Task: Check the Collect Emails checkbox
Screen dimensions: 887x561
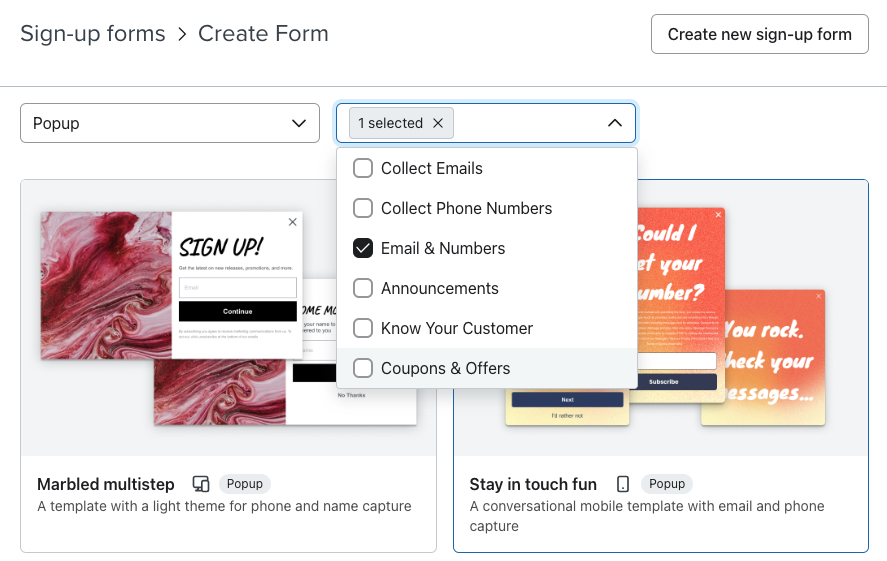Action: (x=363, y=168)
